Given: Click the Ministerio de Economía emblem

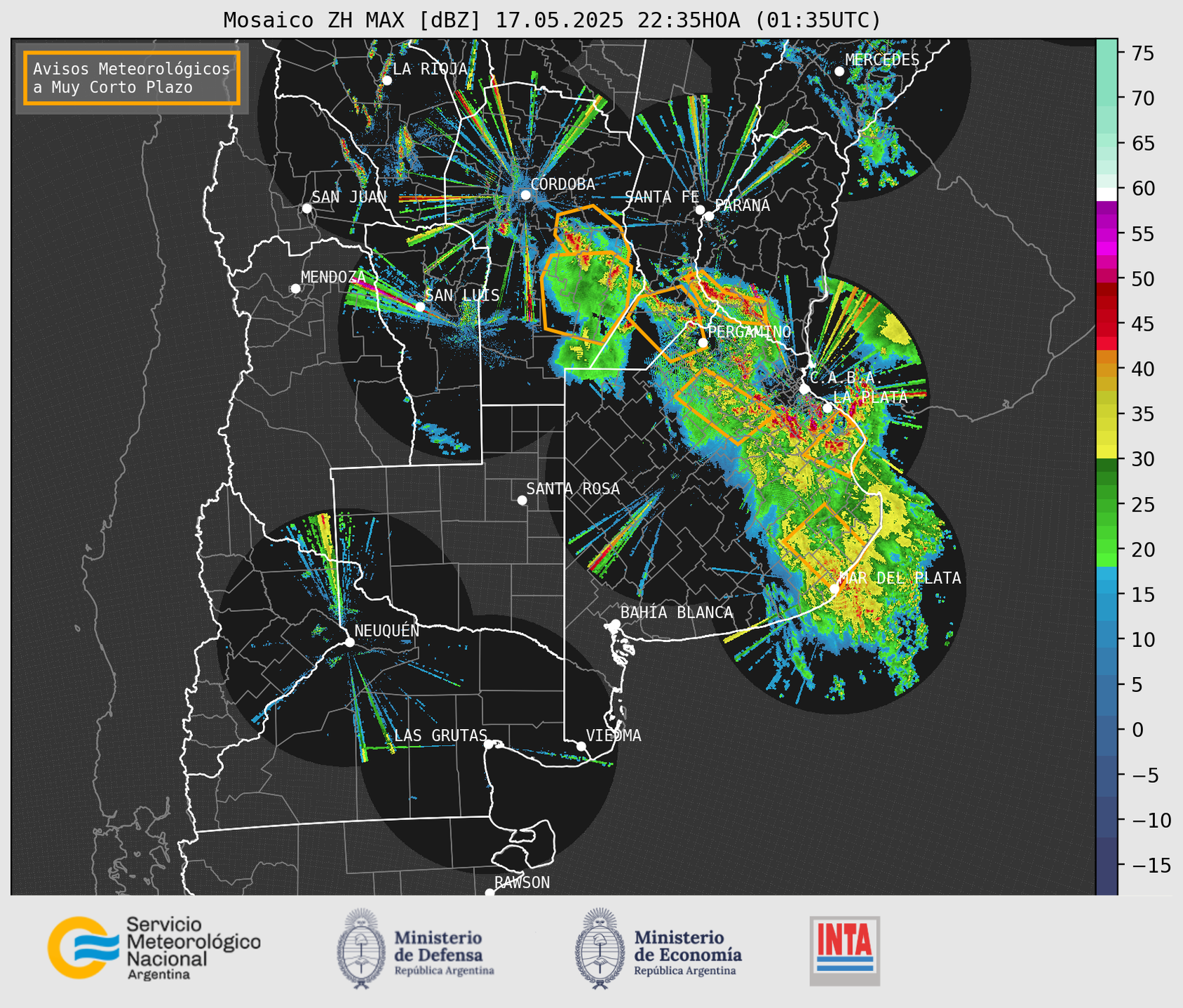Looking at the screenshot, I should (x=600, y=948).
